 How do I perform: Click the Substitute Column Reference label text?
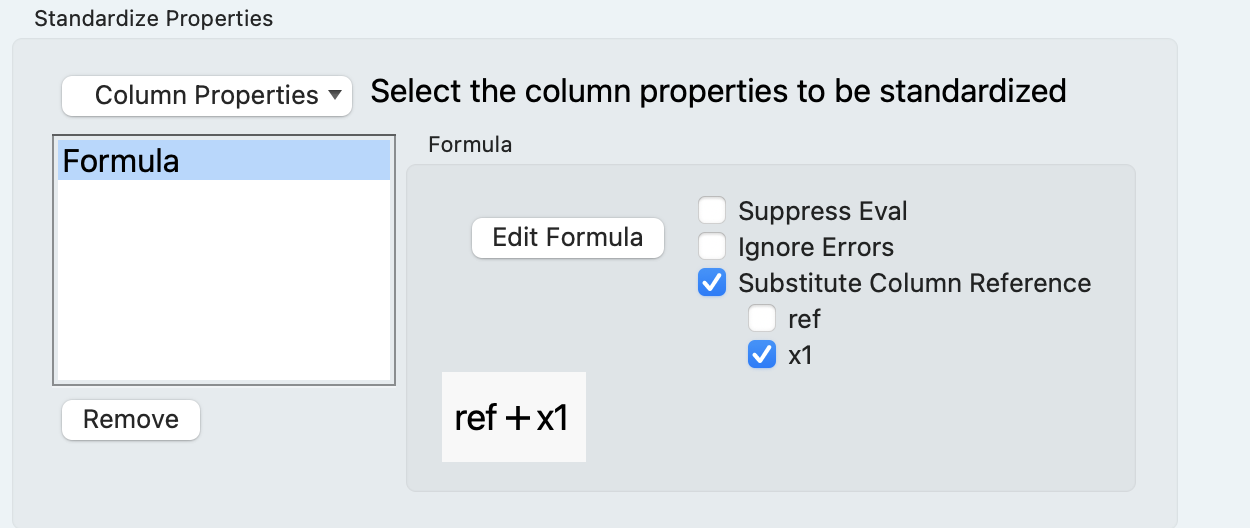click(x=914, y=283)
